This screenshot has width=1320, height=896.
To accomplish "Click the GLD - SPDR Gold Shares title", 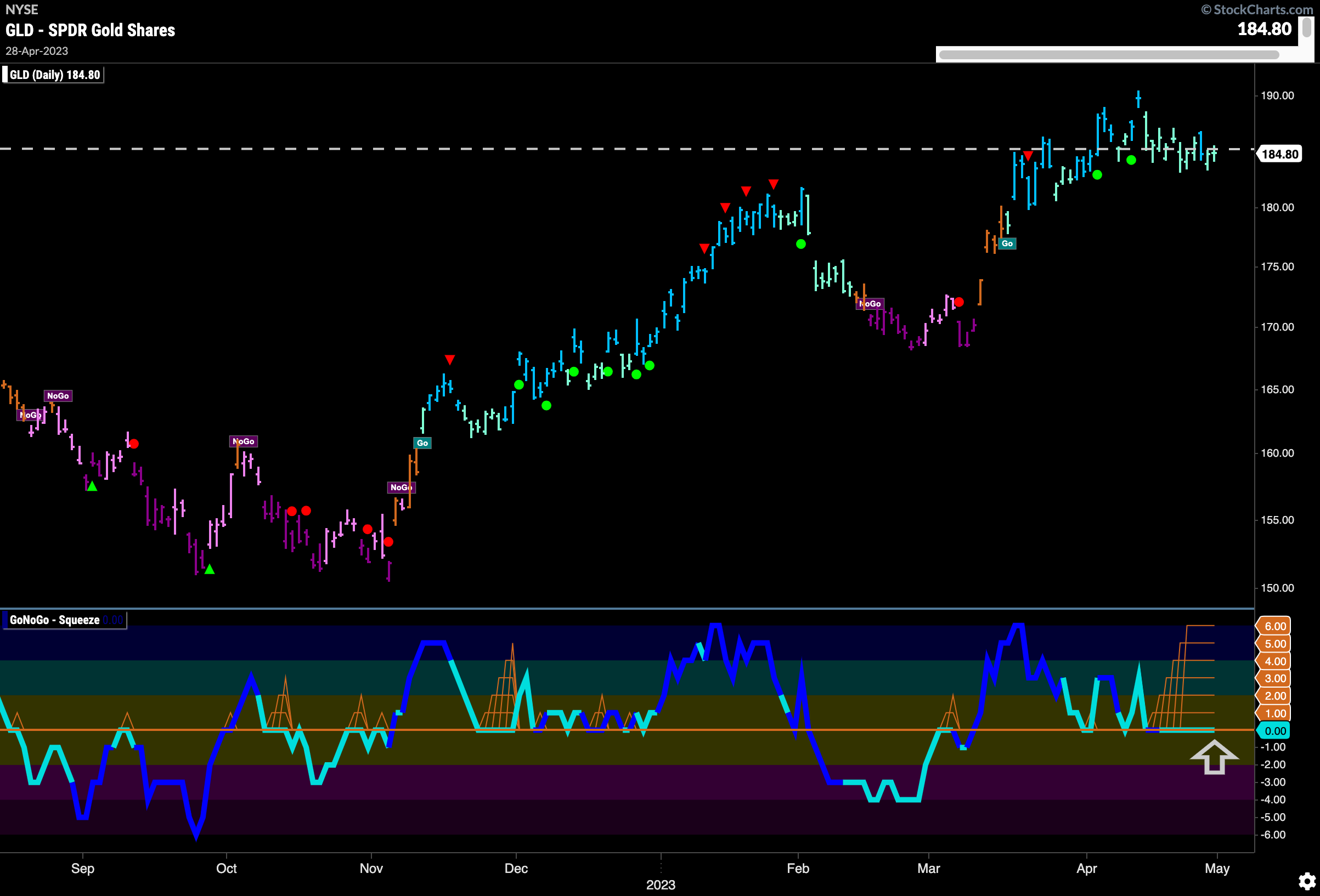I will click(91, 30).
